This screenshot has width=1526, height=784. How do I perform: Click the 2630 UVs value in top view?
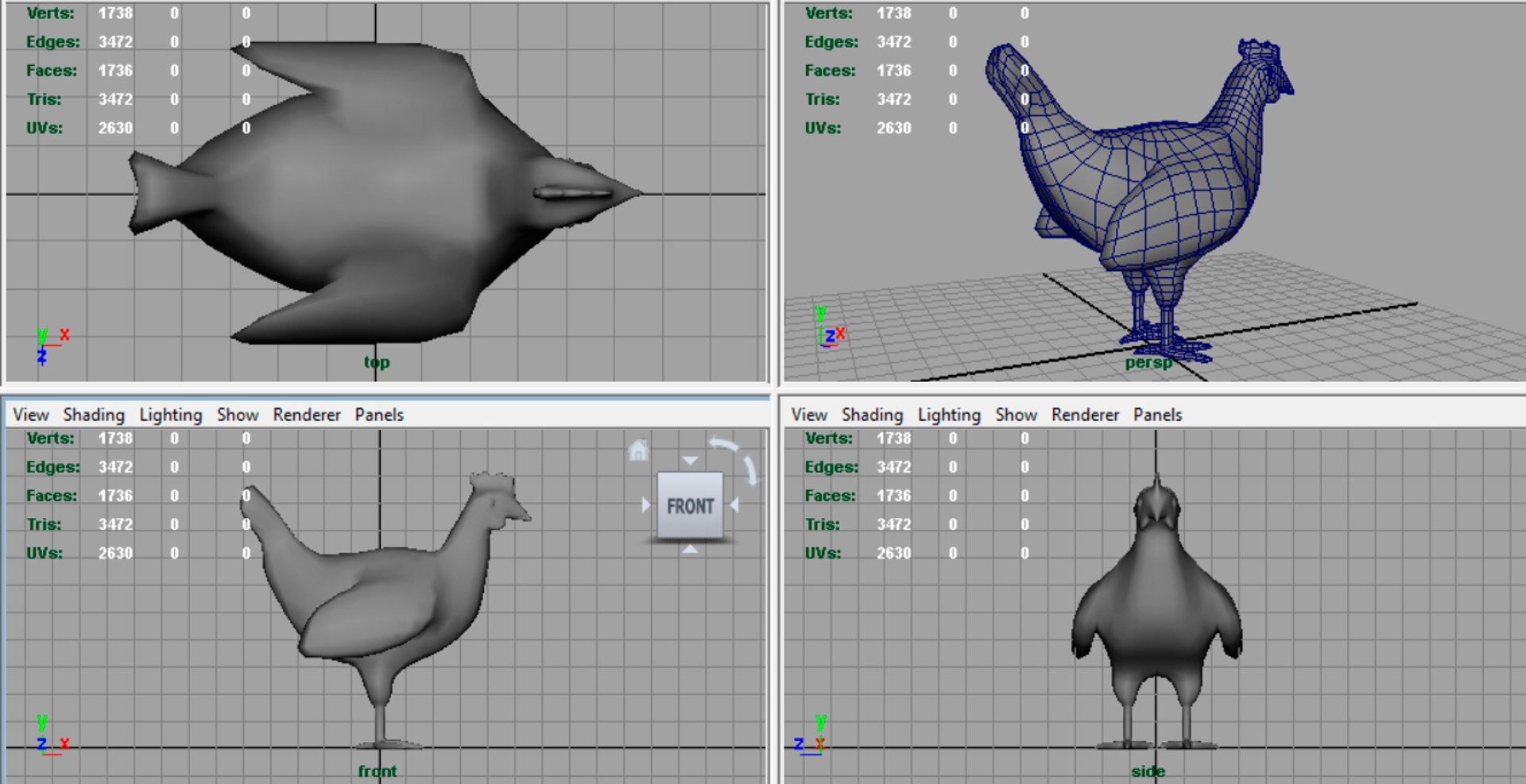click(115, 128)
